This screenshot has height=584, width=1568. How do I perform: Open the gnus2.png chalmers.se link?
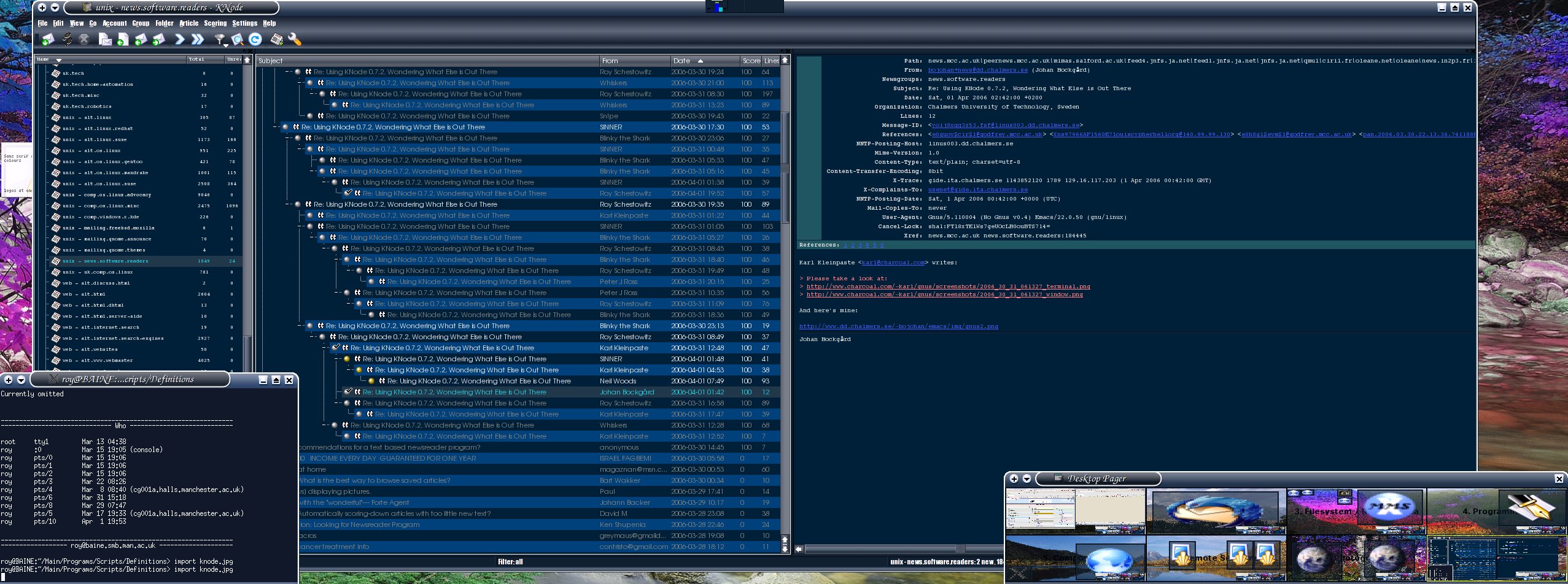[898, 326]
